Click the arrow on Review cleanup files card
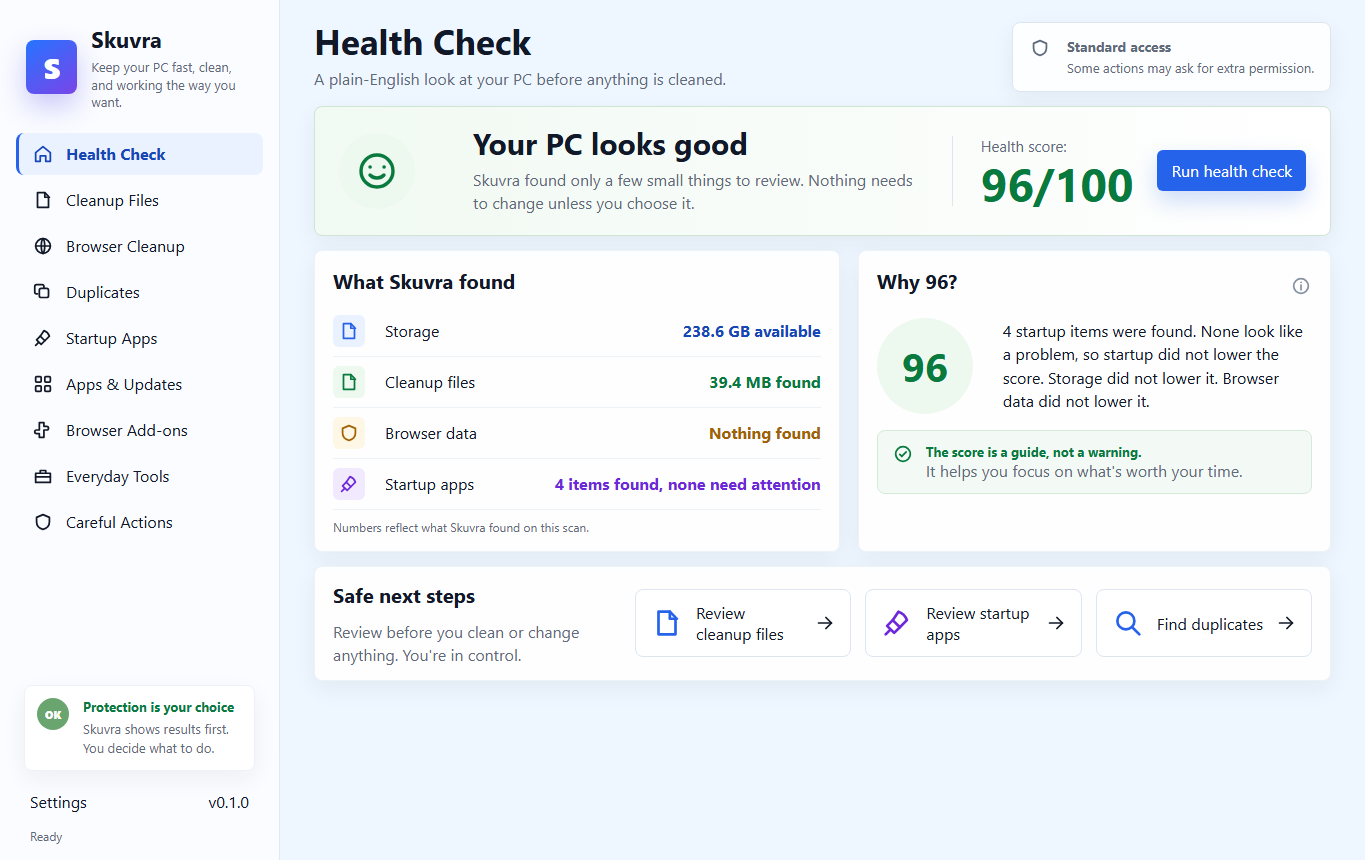1365x860 pixels. pos(825,623)
